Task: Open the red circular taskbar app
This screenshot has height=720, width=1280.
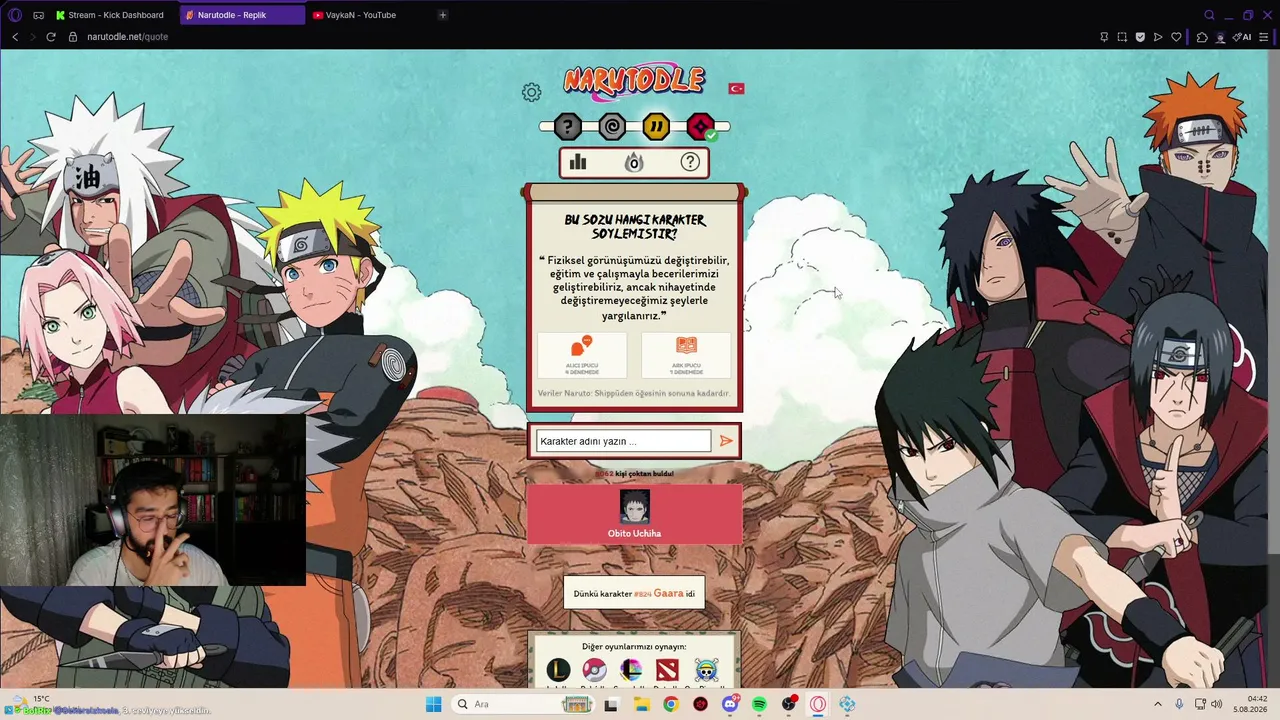Action: click(x=700, y=704)
